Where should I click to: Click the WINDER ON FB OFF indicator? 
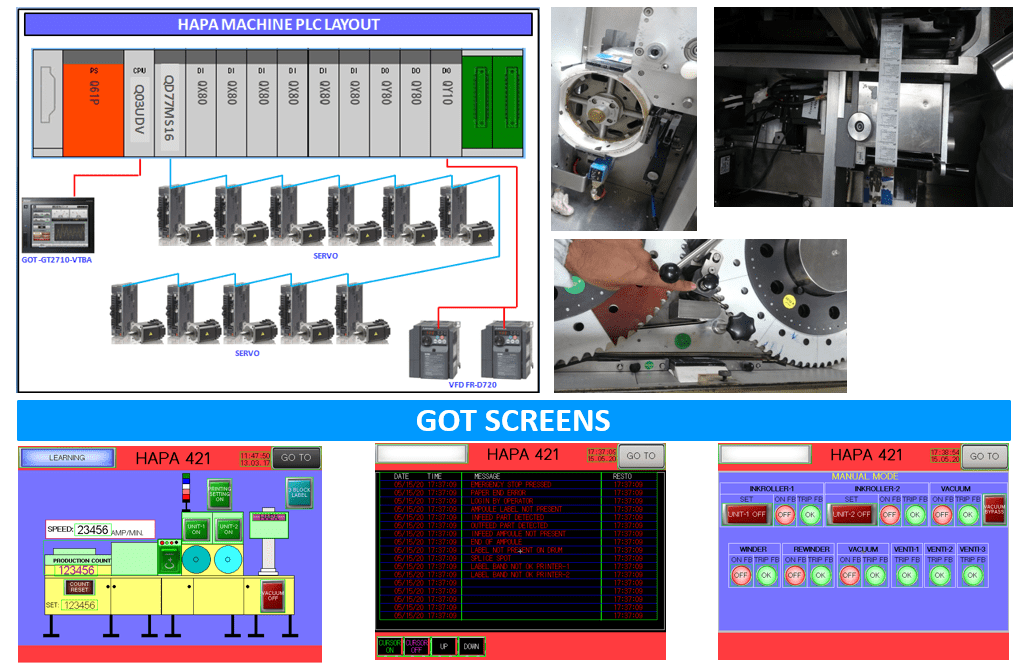pos(741,575)
